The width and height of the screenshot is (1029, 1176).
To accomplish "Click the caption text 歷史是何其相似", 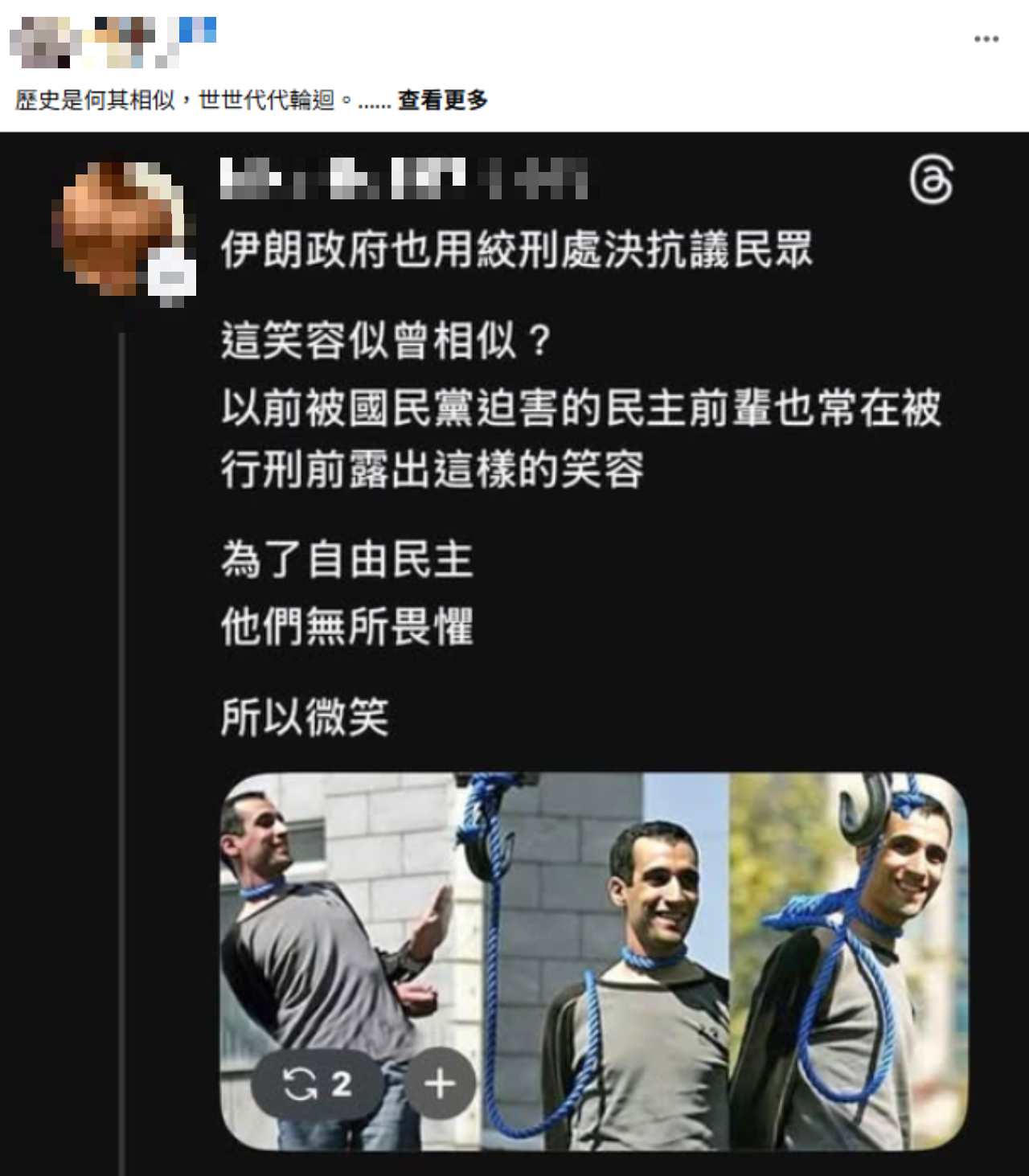I will click(x=95, y=100).
